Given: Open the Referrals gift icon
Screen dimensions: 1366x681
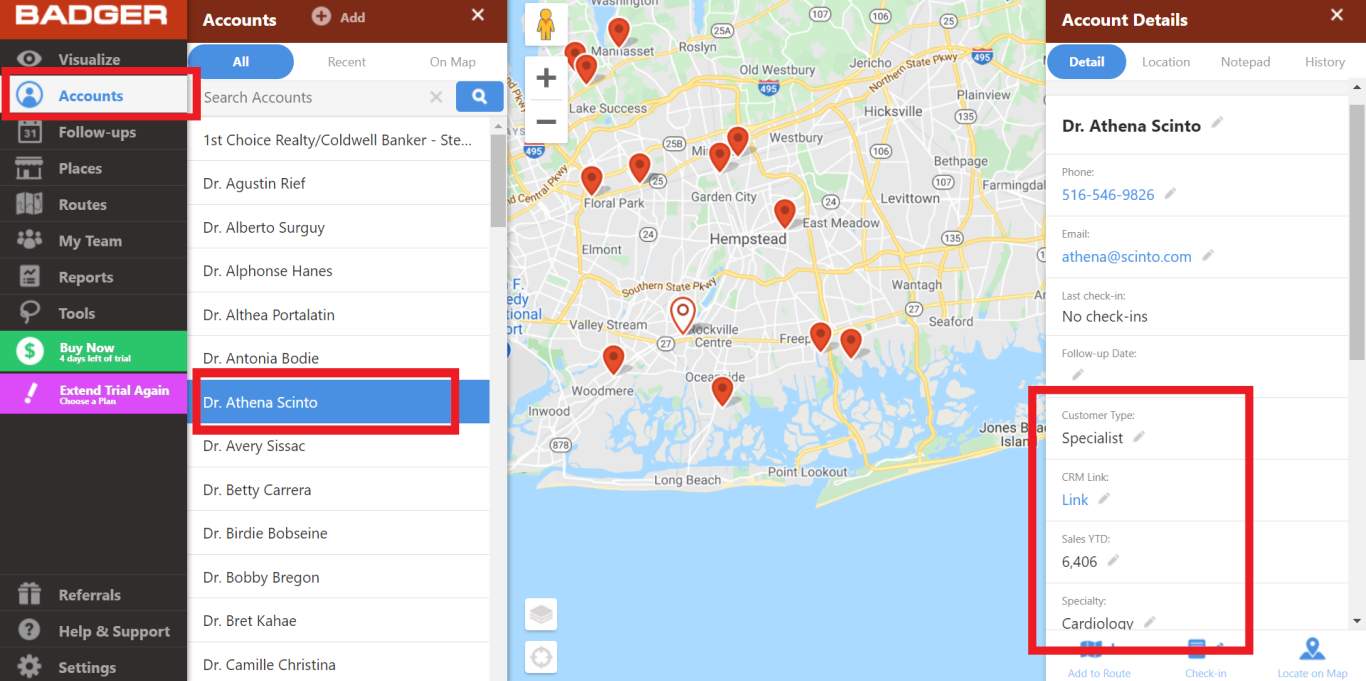Looking at the screenshot, I should coord(30,594).
